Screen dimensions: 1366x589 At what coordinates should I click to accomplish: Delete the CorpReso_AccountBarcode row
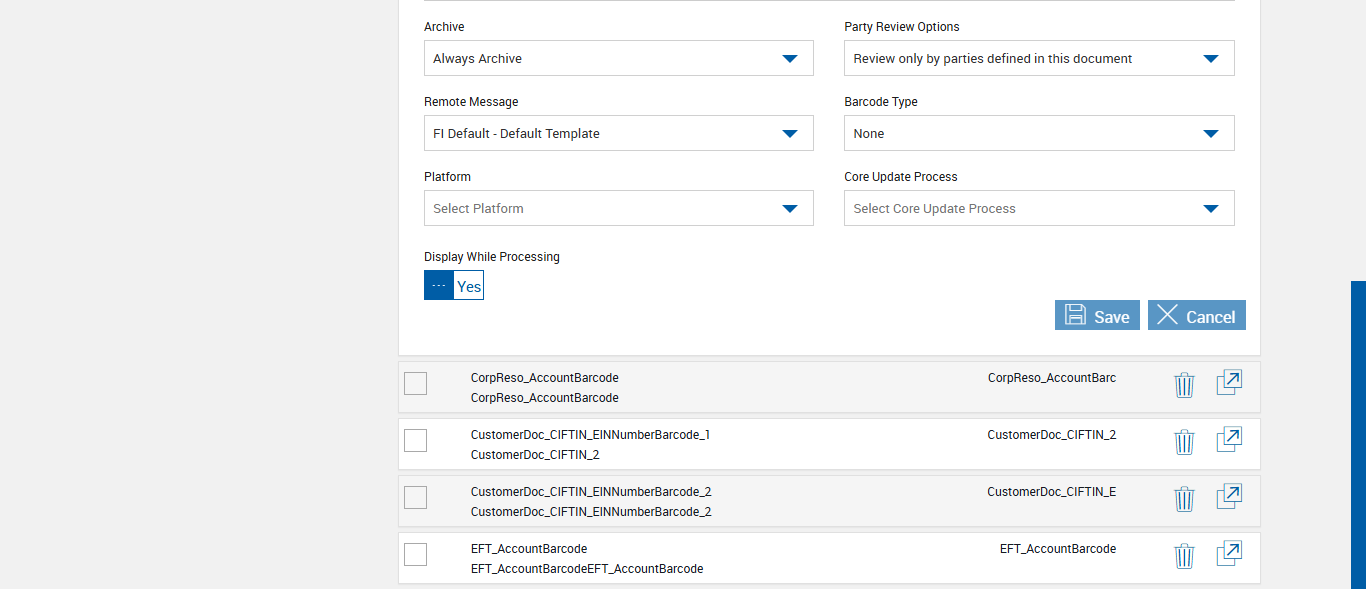(x=1184, y=384)
